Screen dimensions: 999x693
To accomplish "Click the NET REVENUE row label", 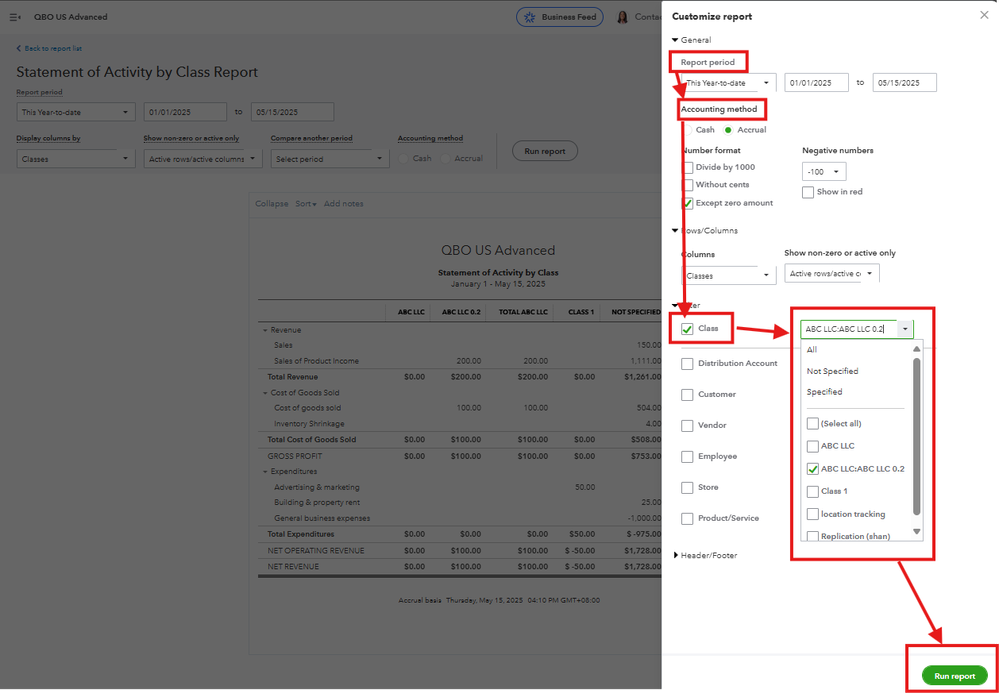I will click(x=293, y=567).
